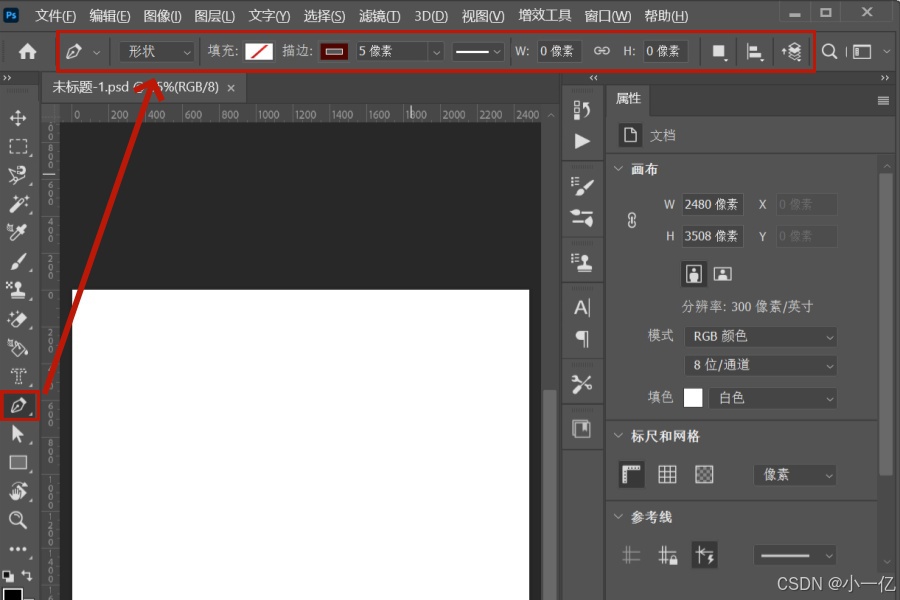
Task: Open the path operations button
Action: tap(719, 52)
